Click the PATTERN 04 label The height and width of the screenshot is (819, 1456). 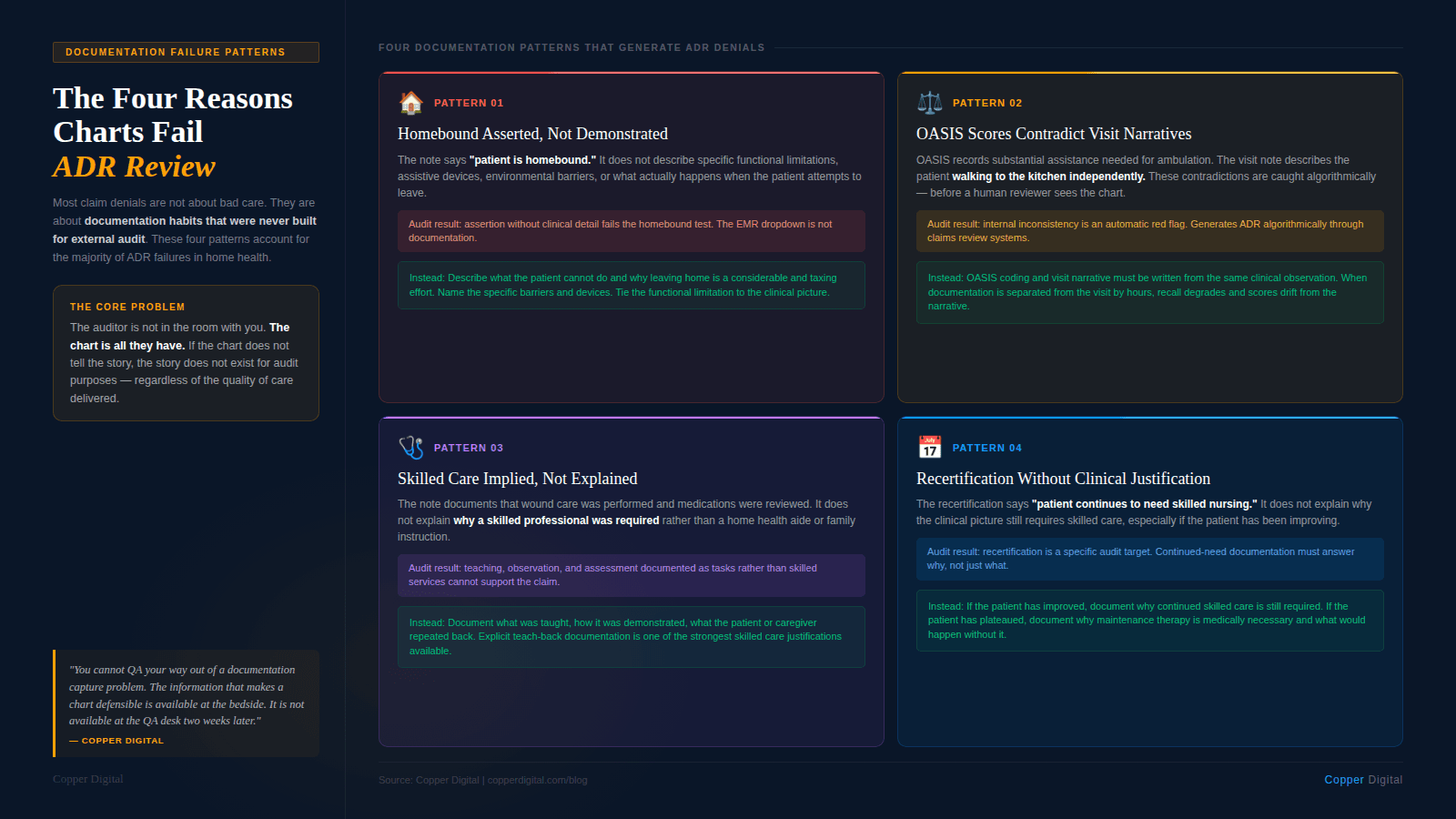[987, 448]
